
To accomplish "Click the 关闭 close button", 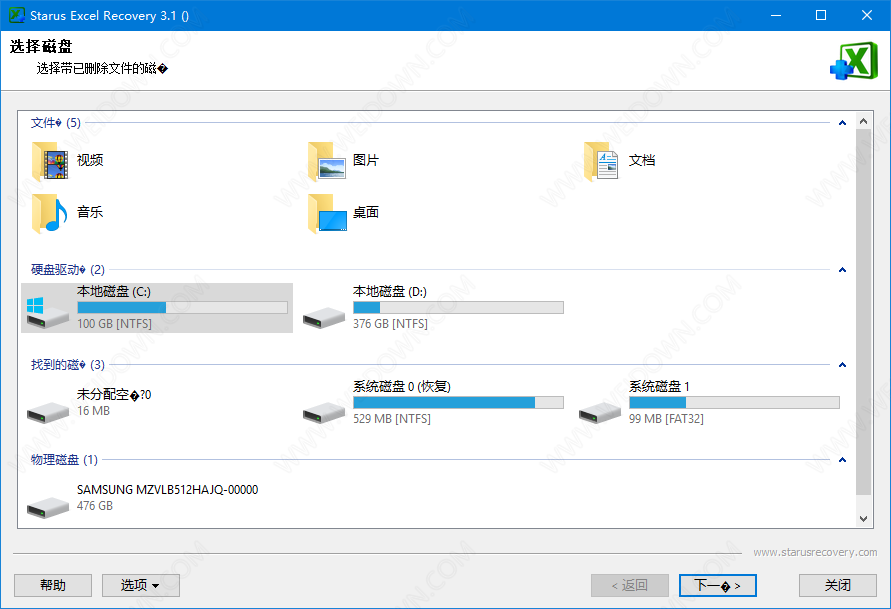I will pyautogui.click(x=838, y=585).
